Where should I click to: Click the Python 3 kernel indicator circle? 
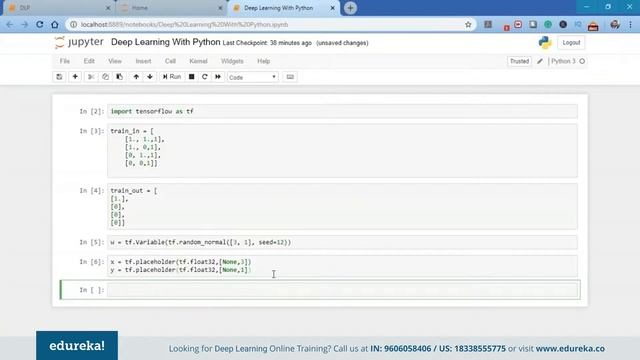click(x=582, y=61)
